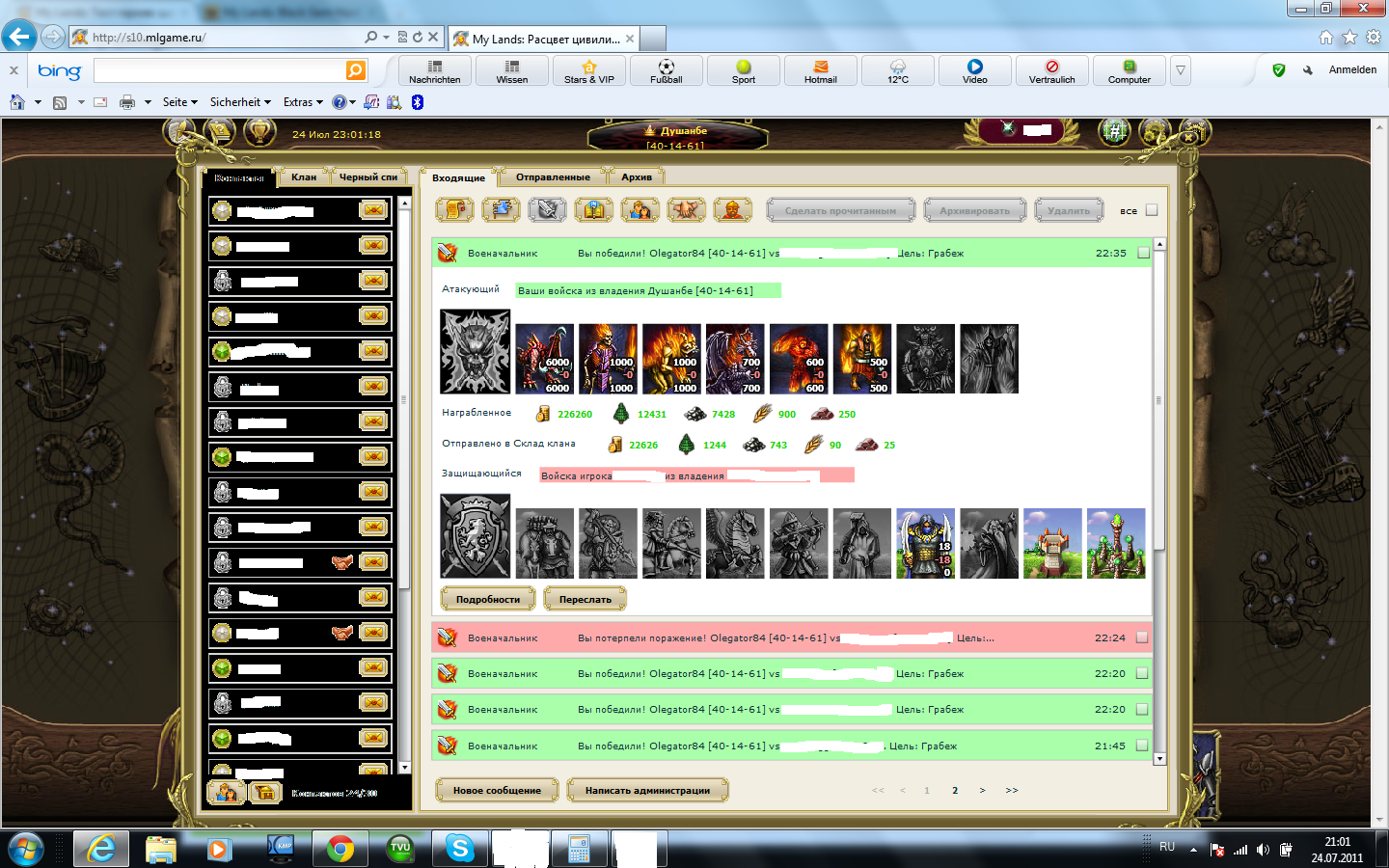1389x868 pixels.
Task: Select the open book filter icon
Action: [x=593, y=209]
